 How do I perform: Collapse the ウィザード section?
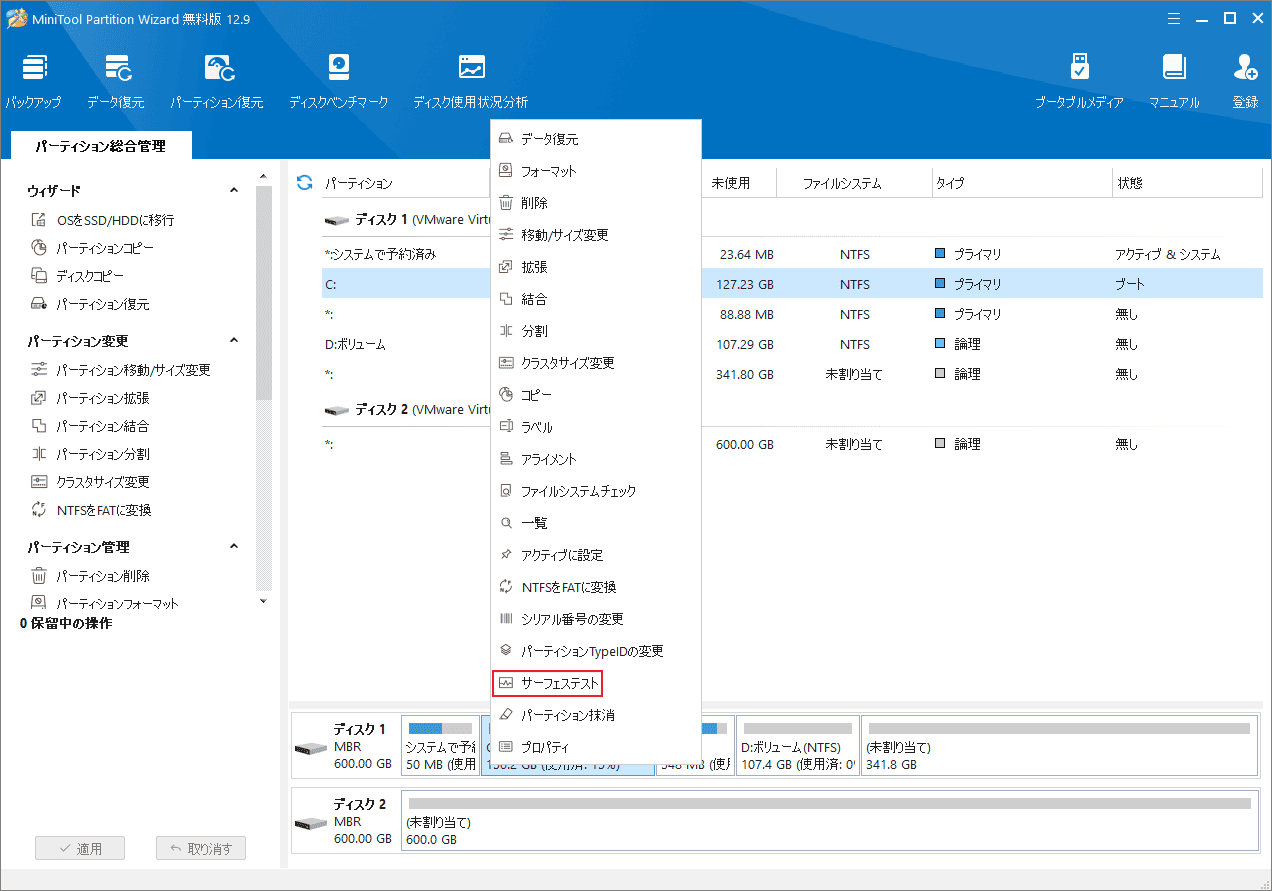coord(234,190)
